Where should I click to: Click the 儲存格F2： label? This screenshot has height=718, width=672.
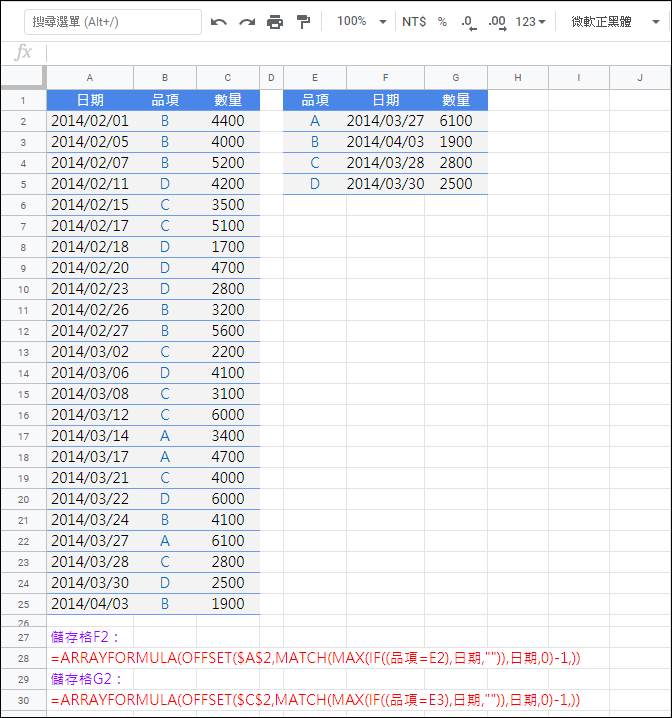pyautogui.click(x=85, y=637)
